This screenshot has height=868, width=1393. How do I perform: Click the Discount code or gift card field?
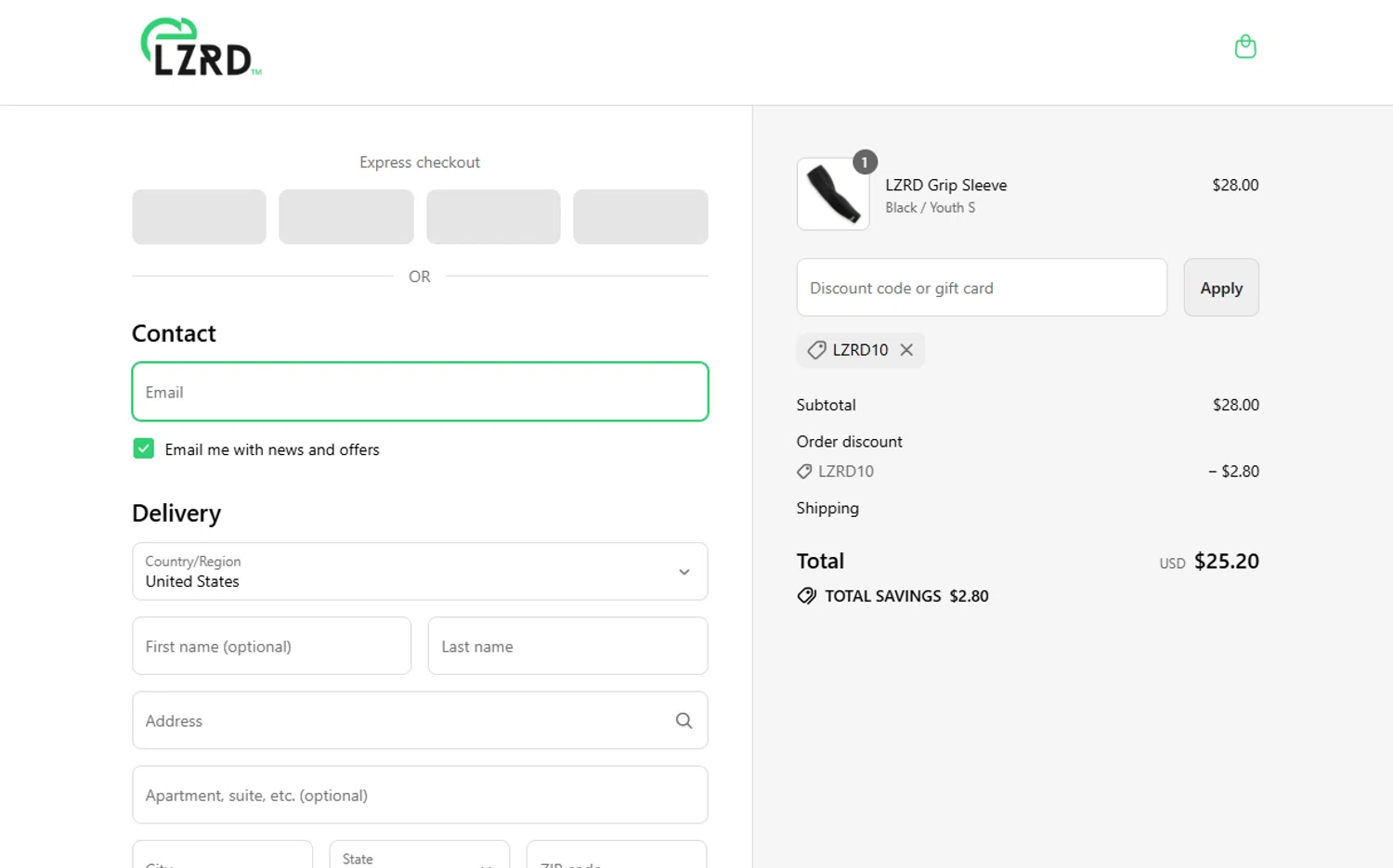pyautogui.click(x=982, y=288)
